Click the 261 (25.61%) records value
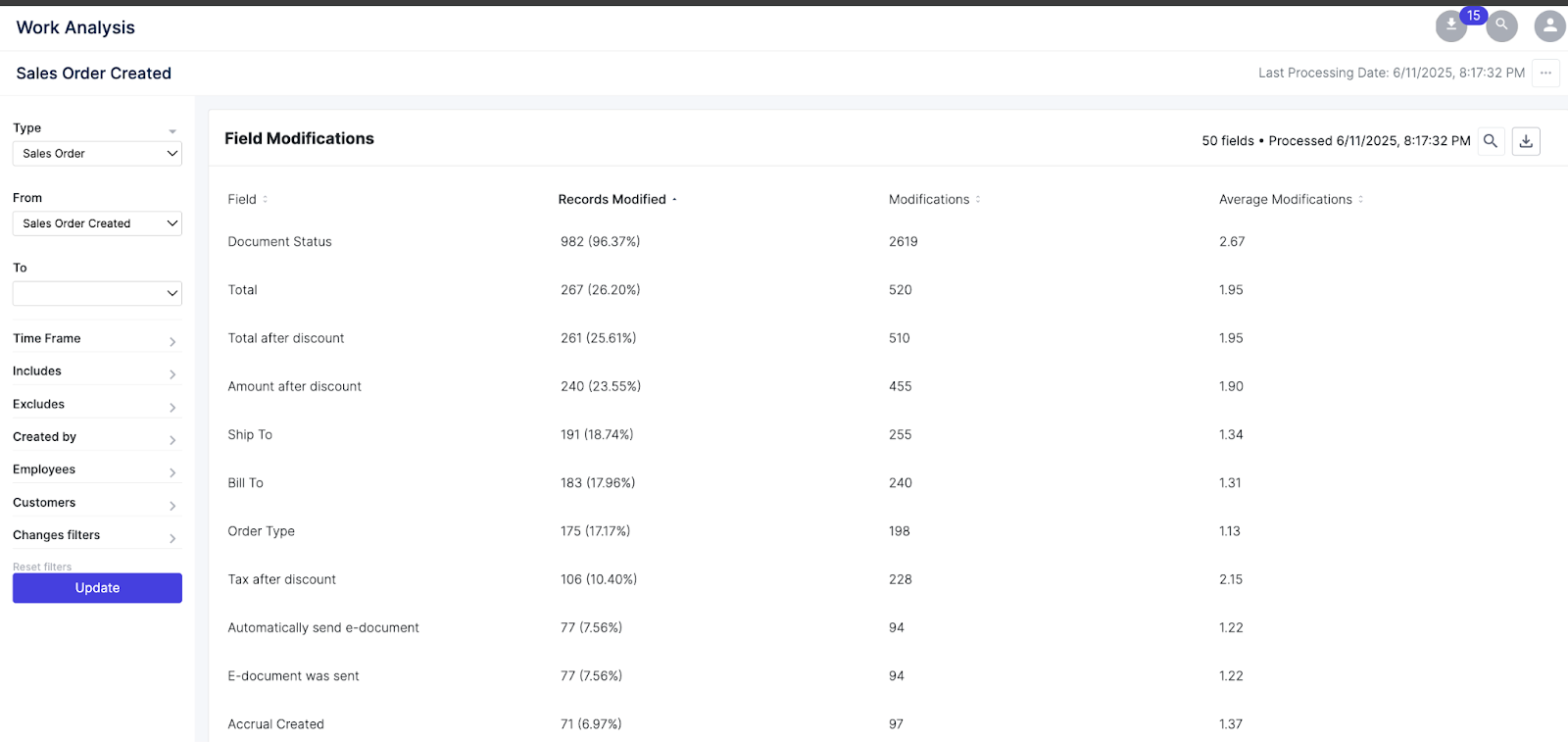The width and height of the screenshot is (1568, 742). coord(598,338)
